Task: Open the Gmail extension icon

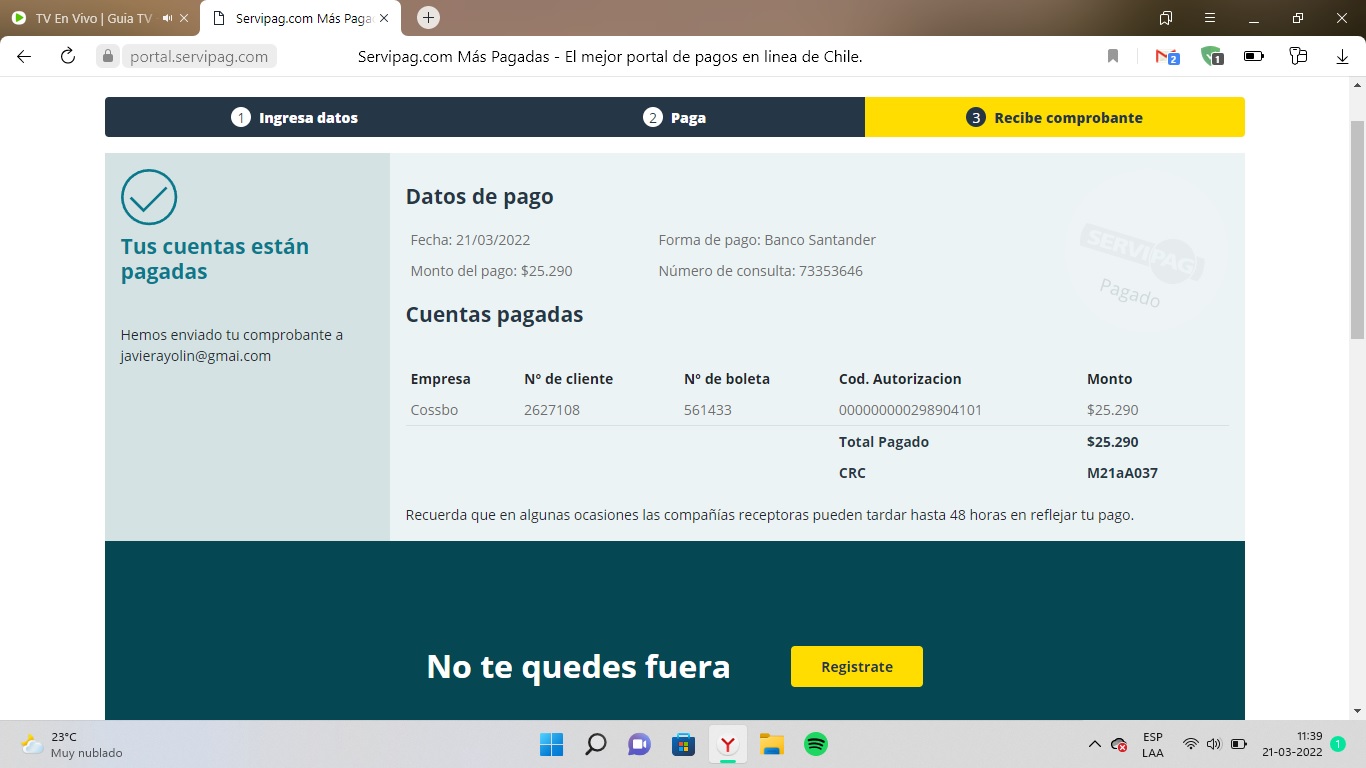Action: tap(1167, 57)
